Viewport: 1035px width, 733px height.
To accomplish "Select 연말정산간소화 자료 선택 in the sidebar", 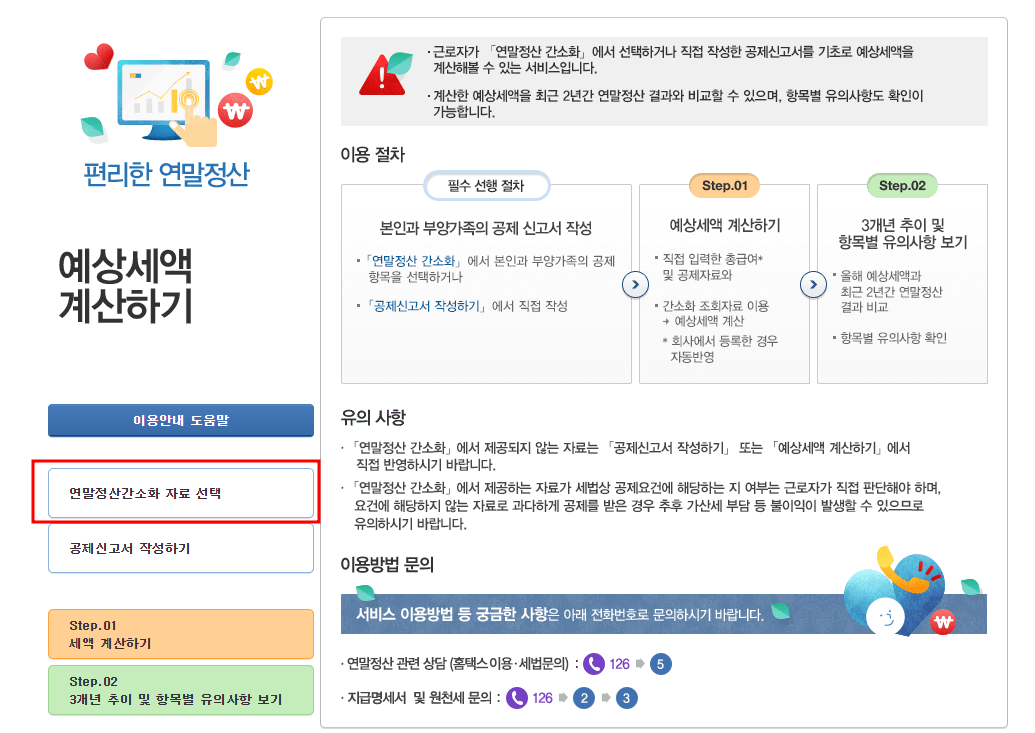I will 180,490.
